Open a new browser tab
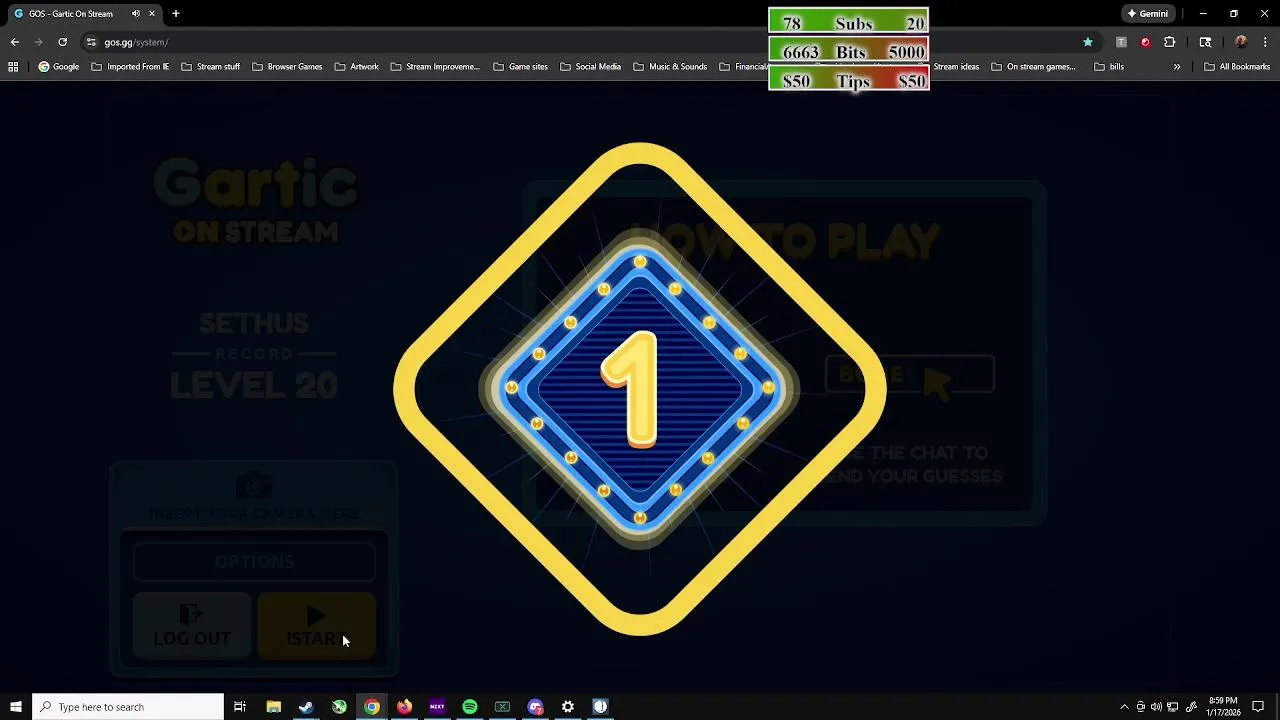The width and height of the screenshot is (1280, 720). 176,14
